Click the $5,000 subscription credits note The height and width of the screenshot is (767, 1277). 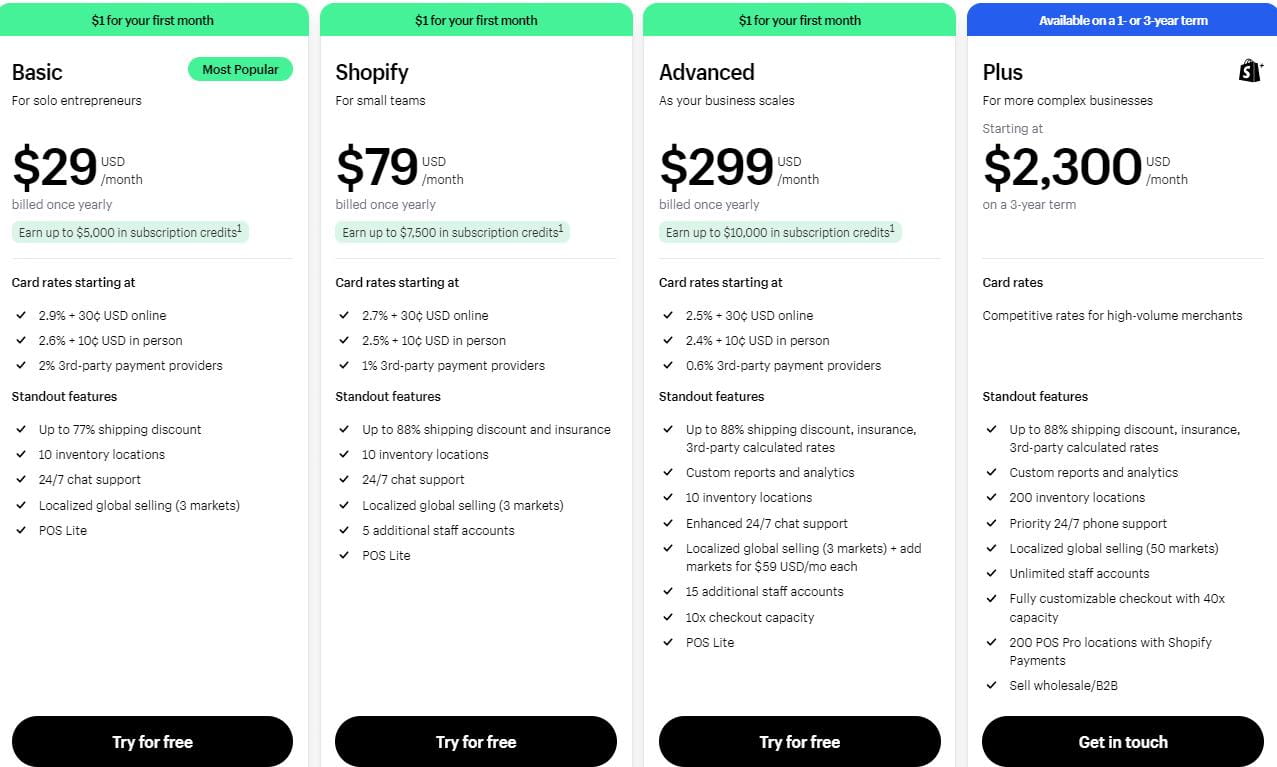[129, 232]
